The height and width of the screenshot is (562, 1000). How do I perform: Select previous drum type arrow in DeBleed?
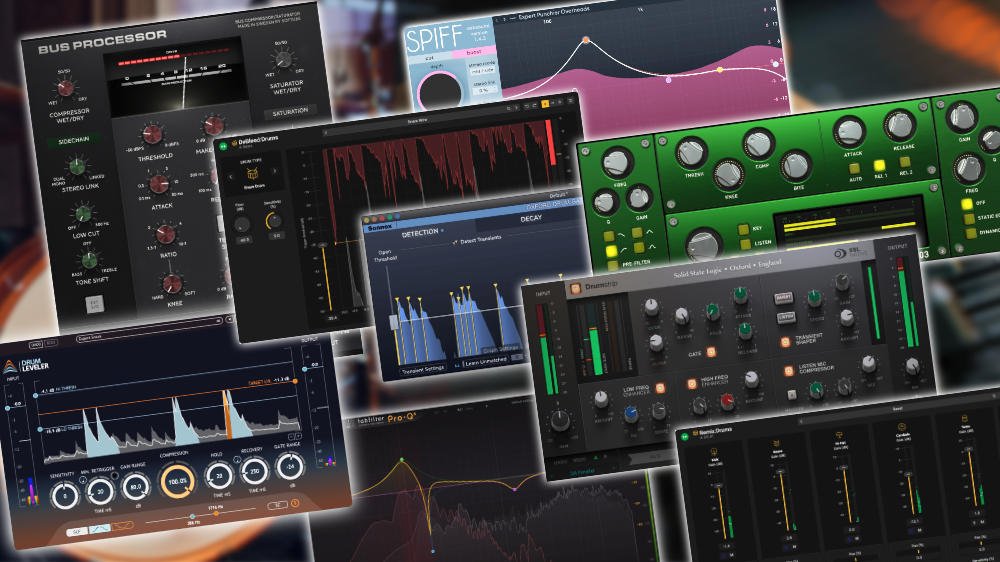point(231,175)
